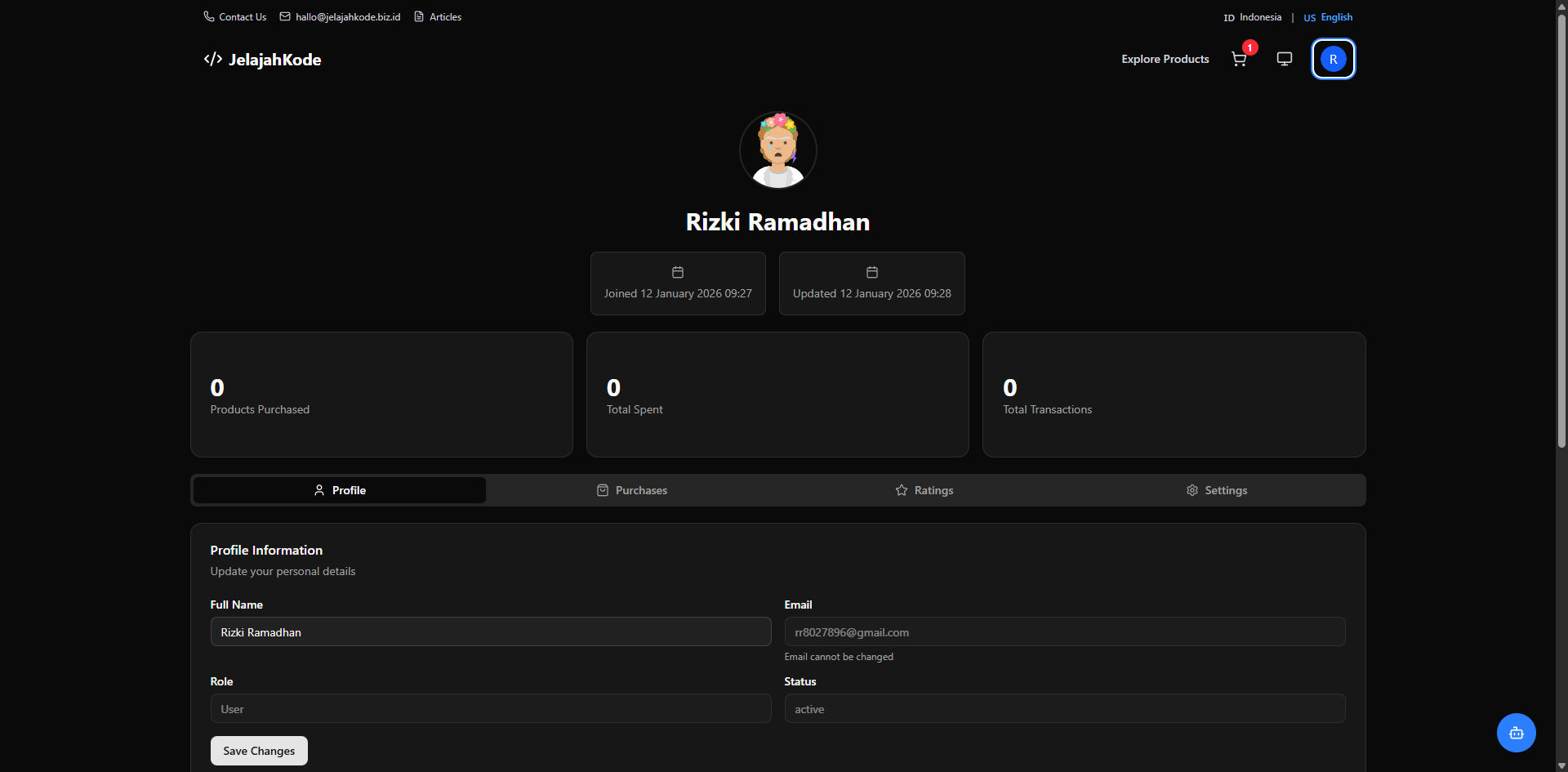
Task: Open the account avatar menu labeled R
Action: pos(1334,59)
